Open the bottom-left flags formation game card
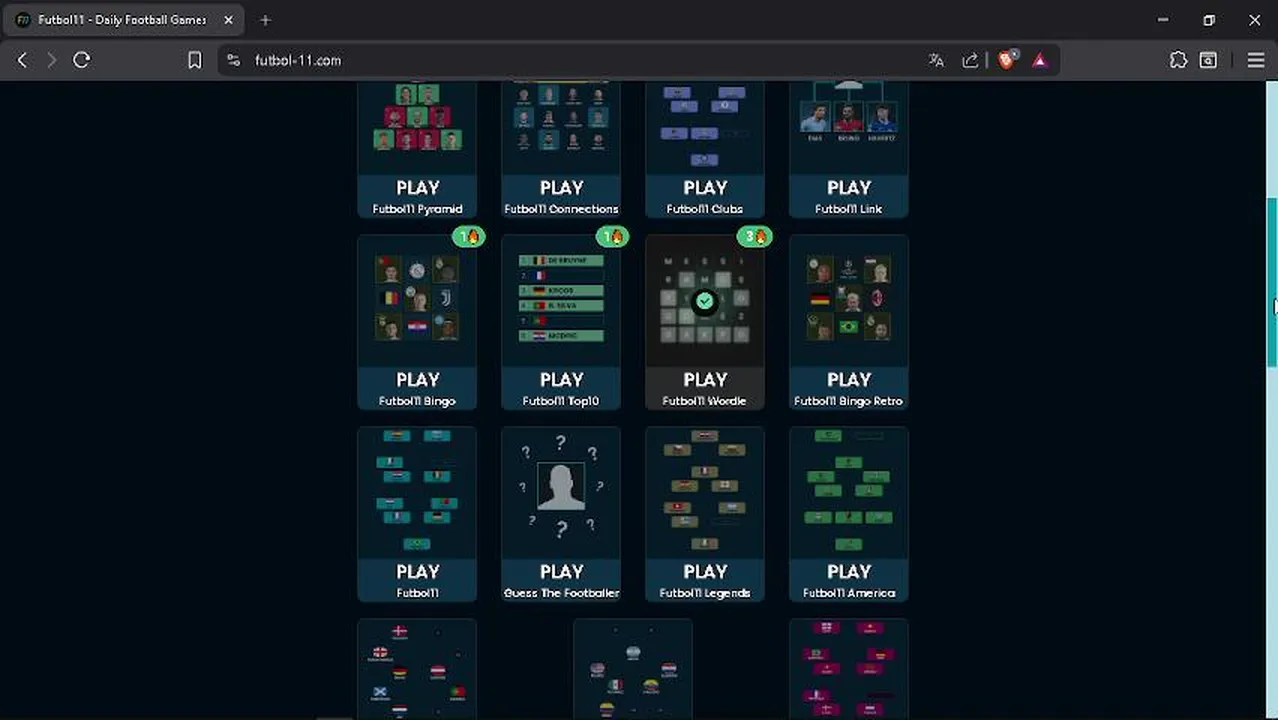Image resolution: width=1278 pixels, height=720 pixels. pos(417,669)
